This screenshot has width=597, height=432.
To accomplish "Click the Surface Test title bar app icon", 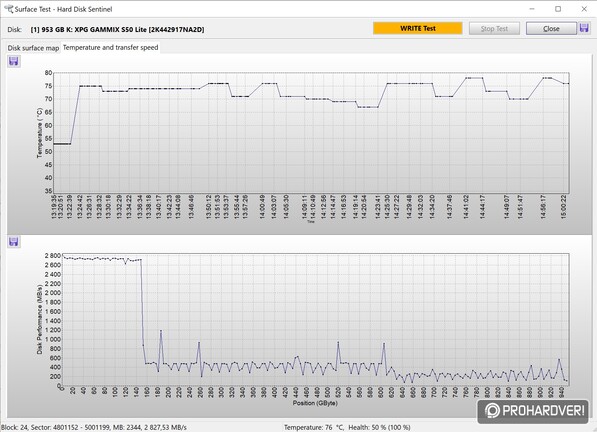I will (x=8, y=9).
